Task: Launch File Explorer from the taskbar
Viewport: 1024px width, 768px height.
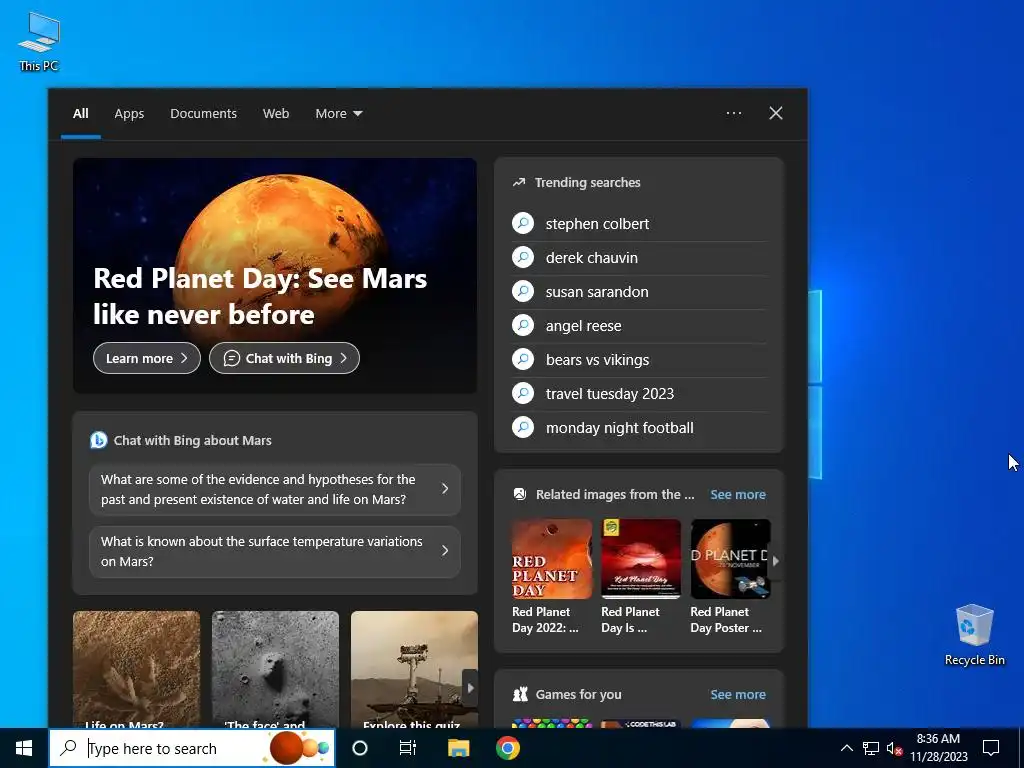Action: (x=458, y=748)
